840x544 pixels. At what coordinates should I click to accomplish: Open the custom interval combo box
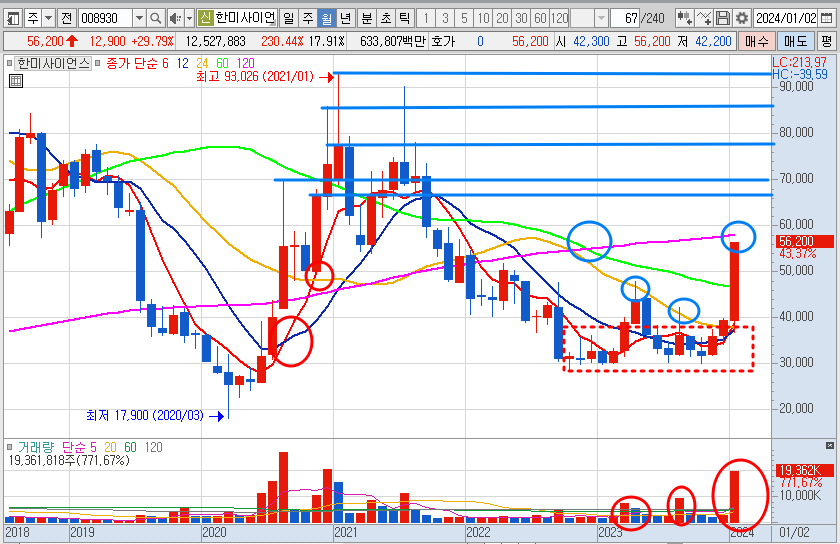[x=589, y=19]
